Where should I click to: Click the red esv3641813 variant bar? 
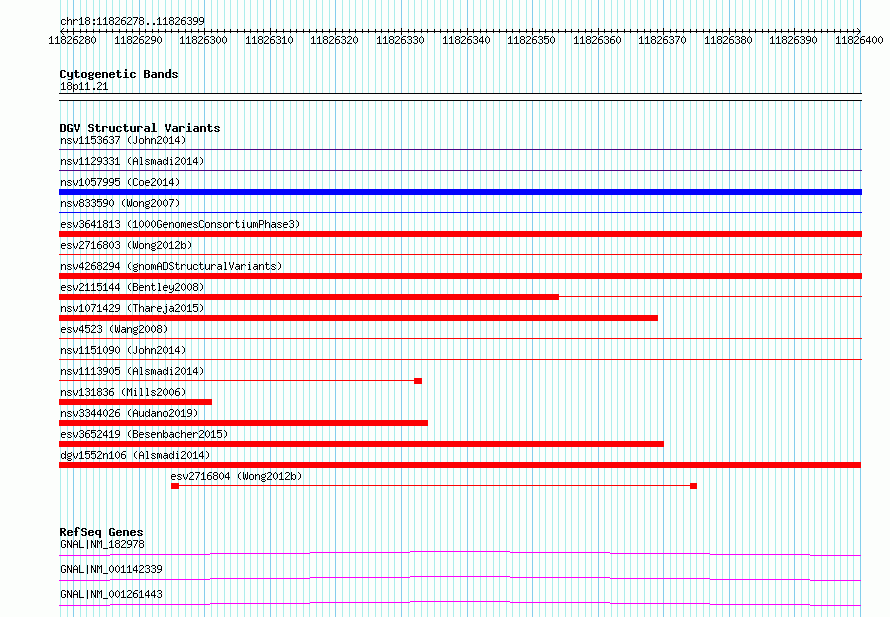click(x=460, y=234)
